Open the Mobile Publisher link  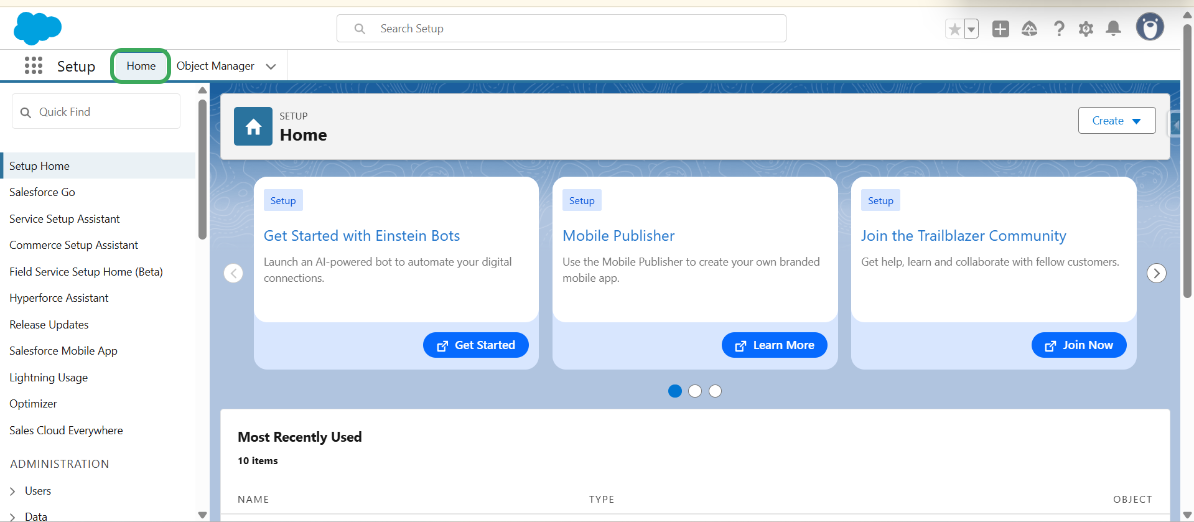(618, 236)
